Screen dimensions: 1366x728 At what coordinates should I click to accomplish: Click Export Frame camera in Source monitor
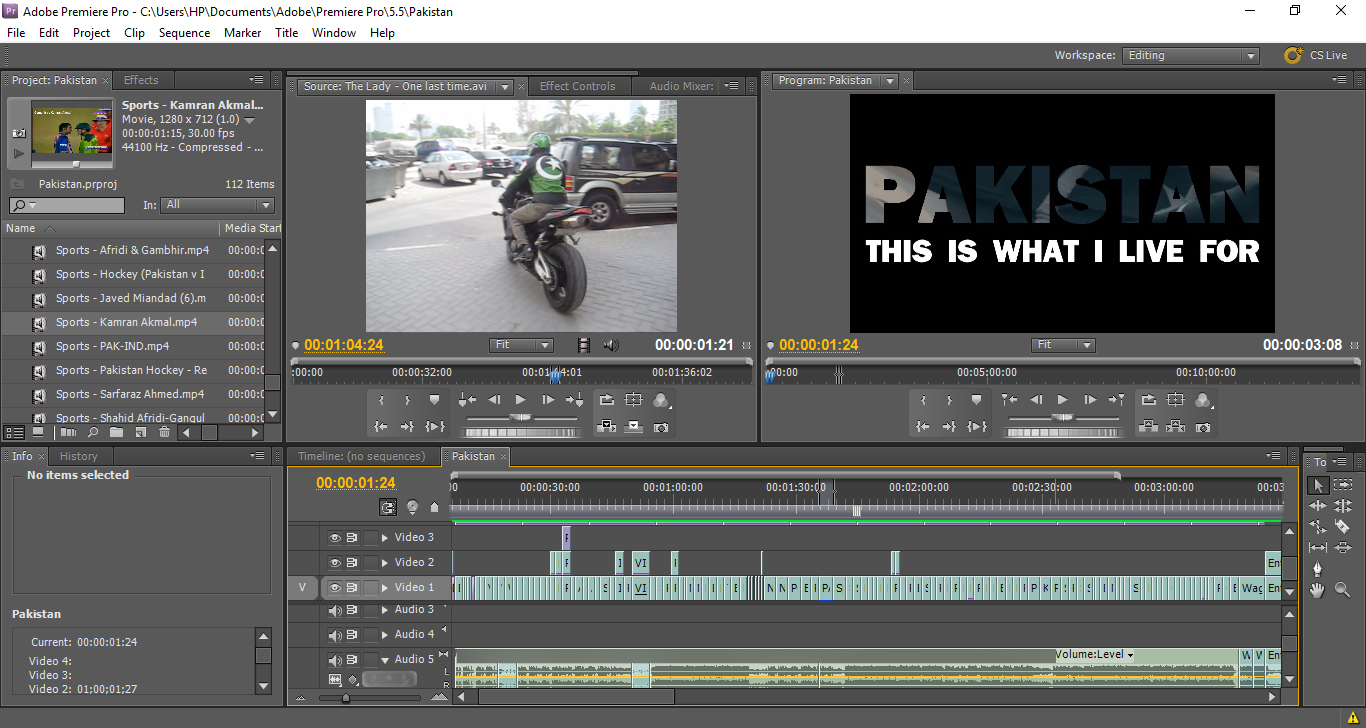[661, 427]
